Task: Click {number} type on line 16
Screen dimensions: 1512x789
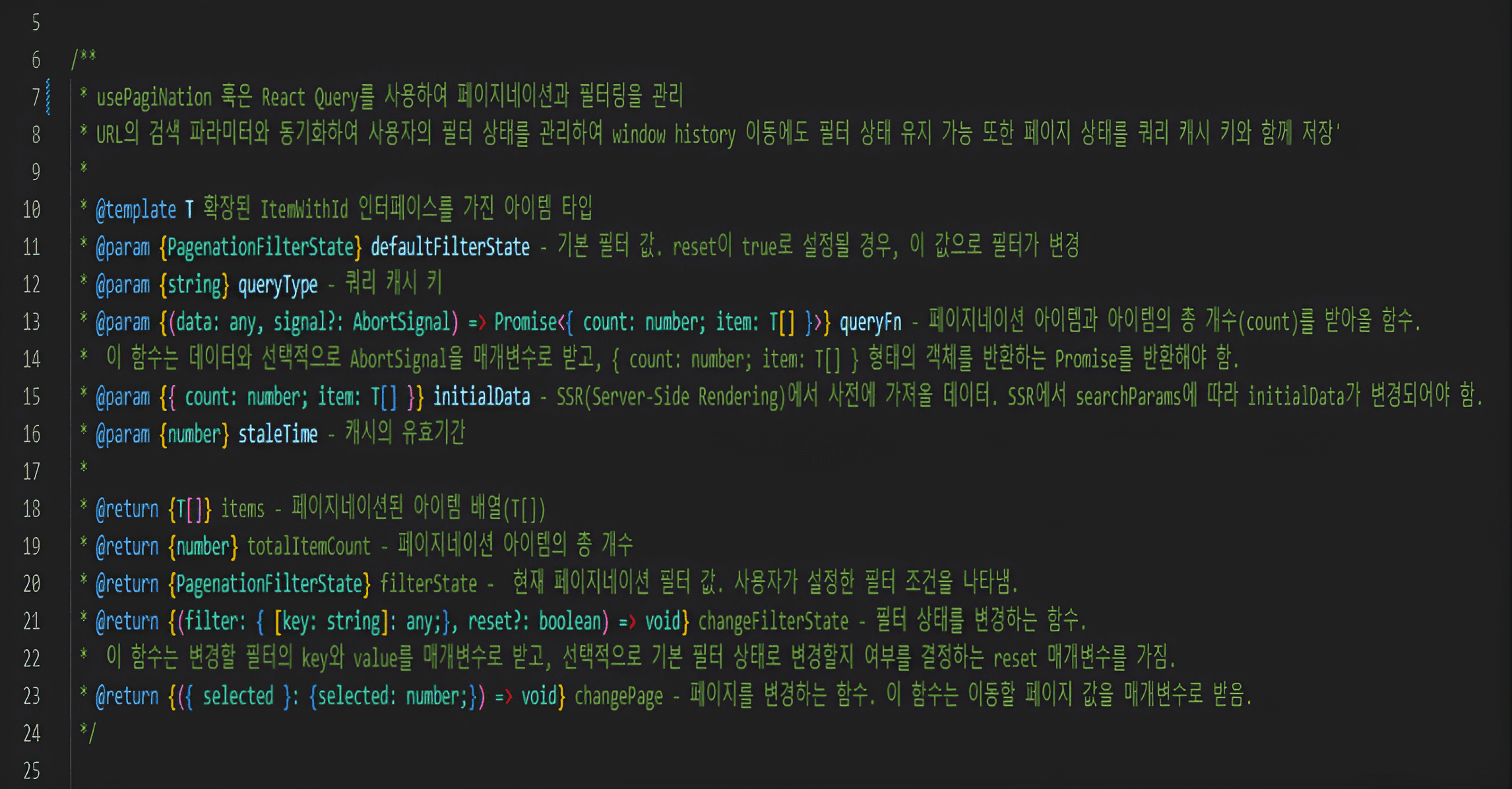Action: [194, 434]
